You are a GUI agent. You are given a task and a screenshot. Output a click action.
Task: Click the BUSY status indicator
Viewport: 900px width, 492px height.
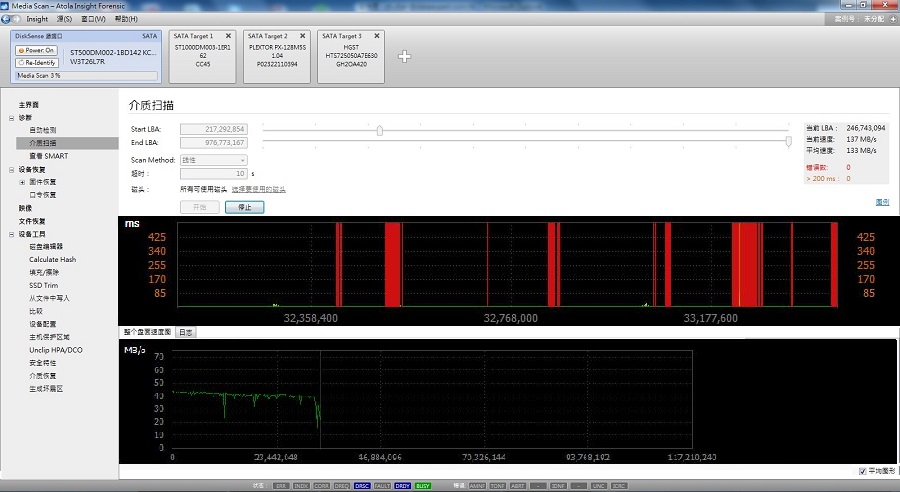coord(423,485)
